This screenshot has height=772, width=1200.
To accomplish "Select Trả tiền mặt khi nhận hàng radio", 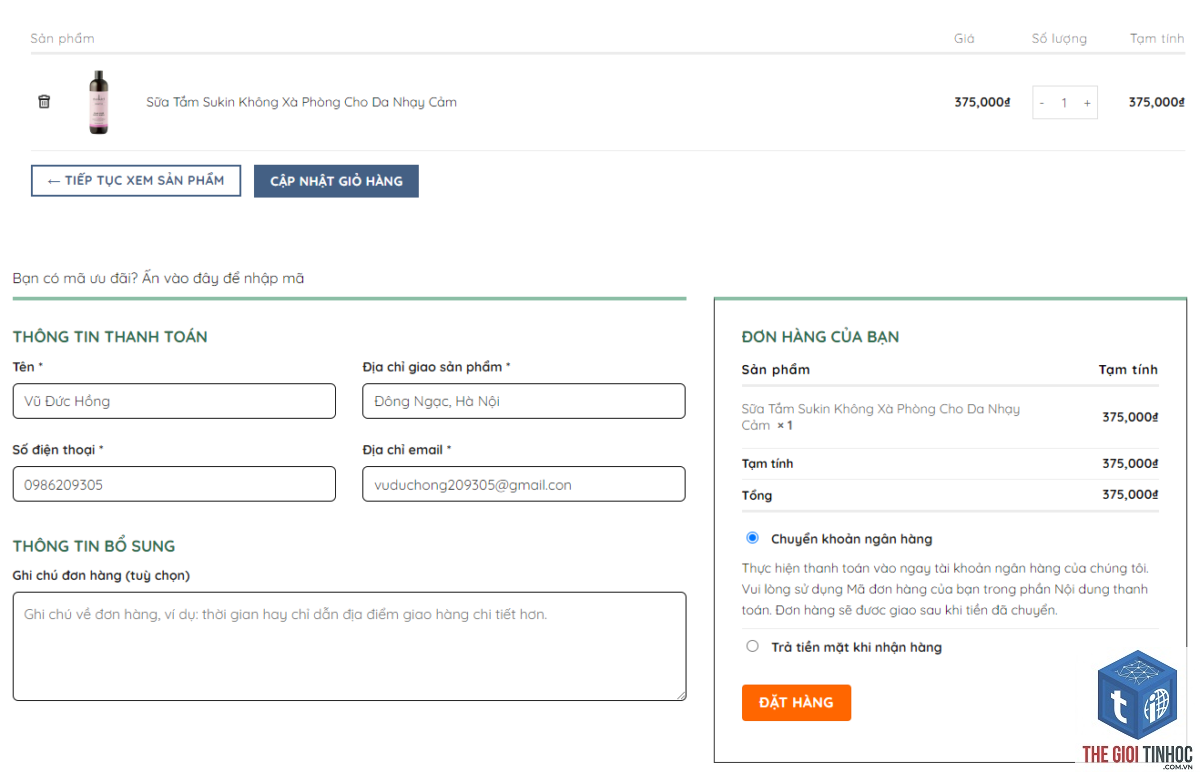I will [753, 646].
